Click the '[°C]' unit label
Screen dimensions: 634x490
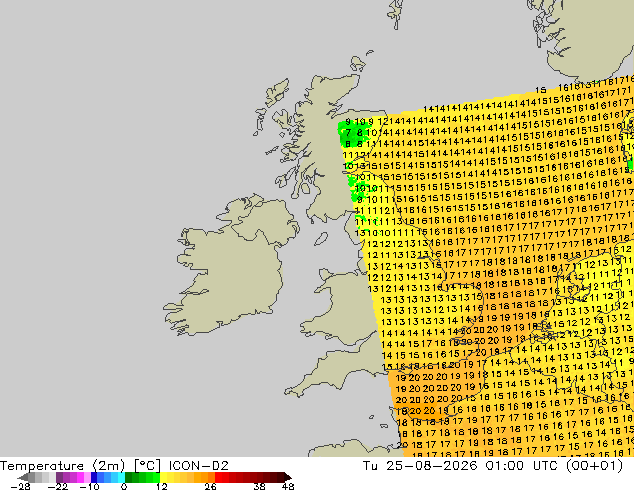147,466
